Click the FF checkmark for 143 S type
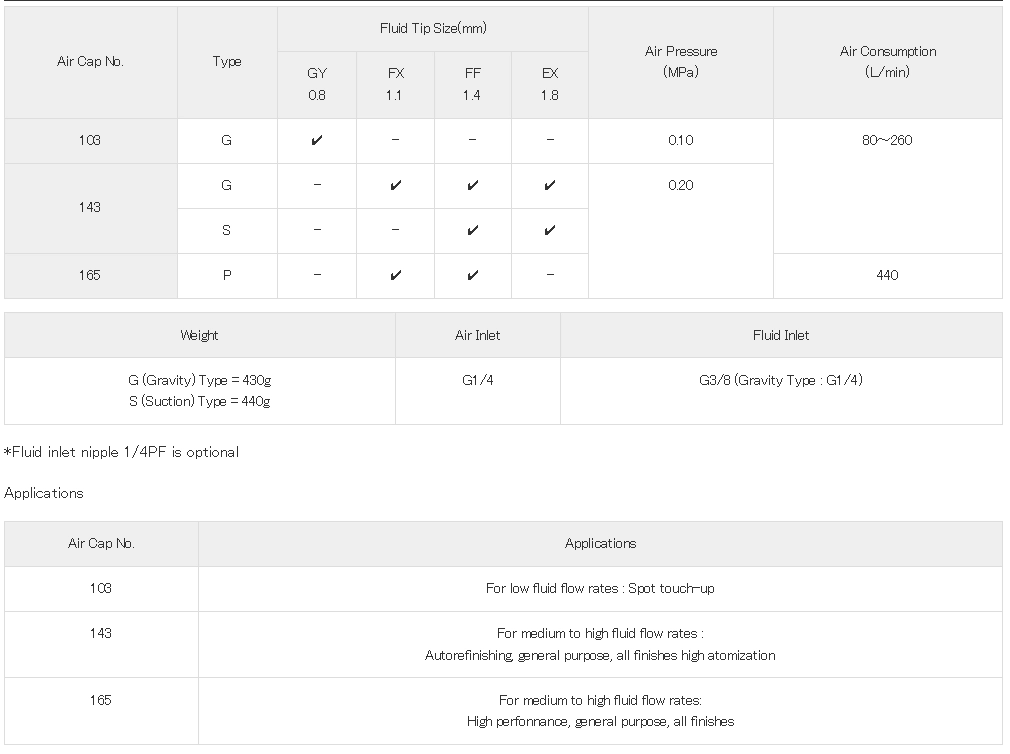1010x754 pixels. tap(473, 231)
